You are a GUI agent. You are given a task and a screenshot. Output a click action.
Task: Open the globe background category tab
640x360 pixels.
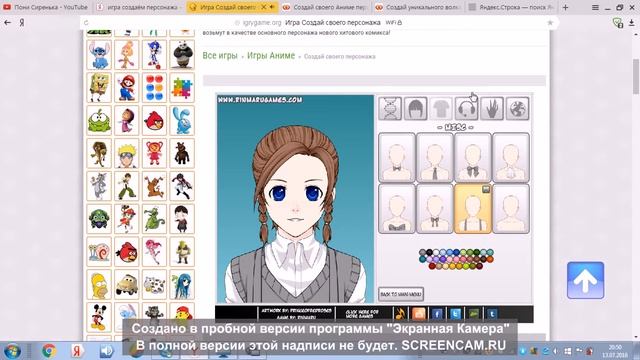pos(518,108)
